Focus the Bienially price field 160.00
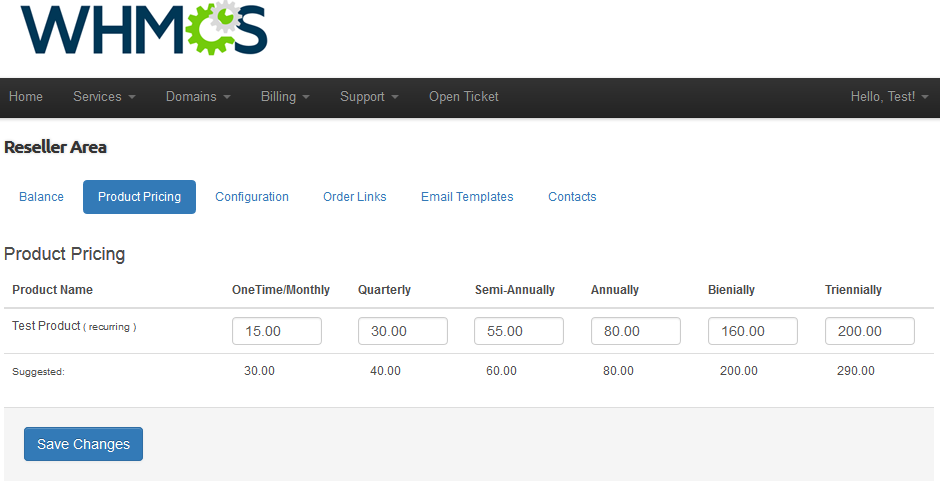 tap(753, 331)
